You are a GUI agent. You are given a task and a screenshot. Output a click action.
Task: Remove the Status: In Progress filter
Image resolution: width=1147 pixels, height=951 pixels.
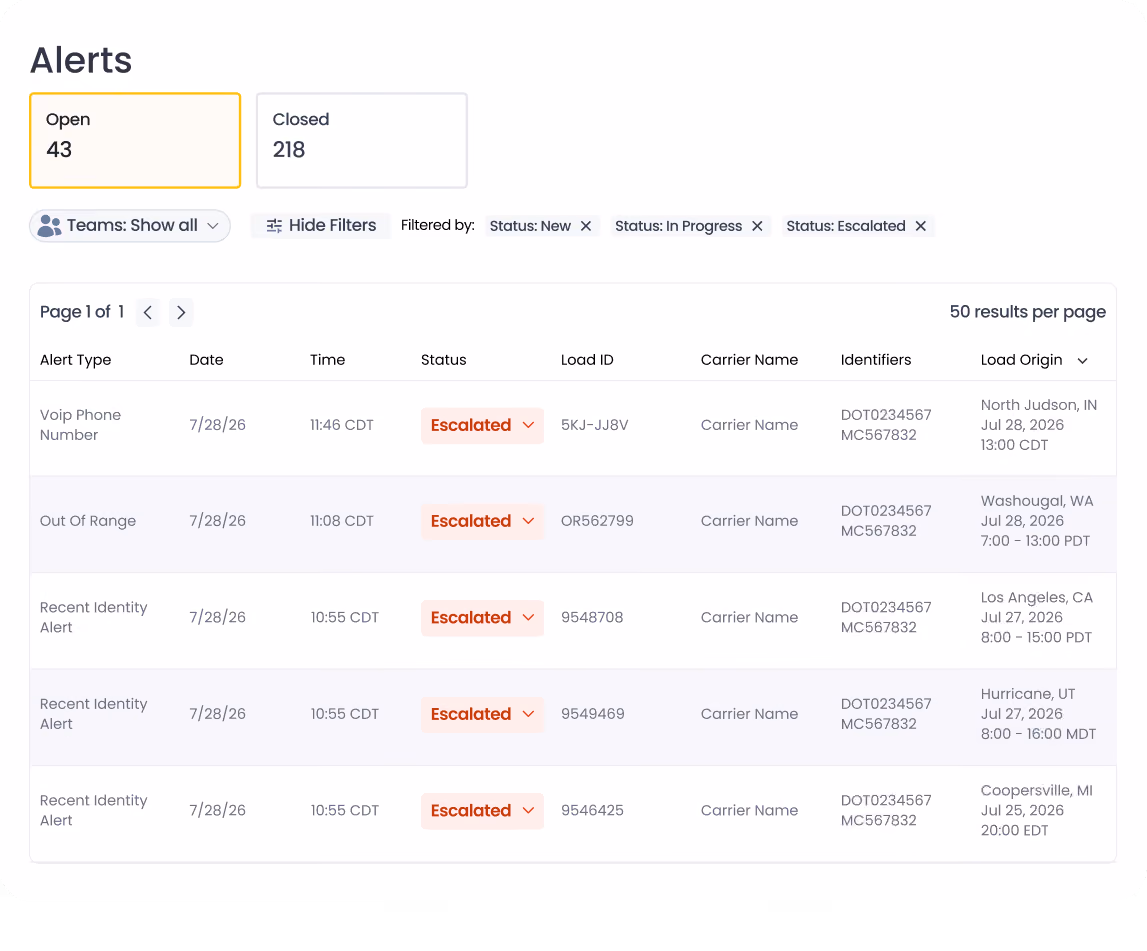pos(757,226)
